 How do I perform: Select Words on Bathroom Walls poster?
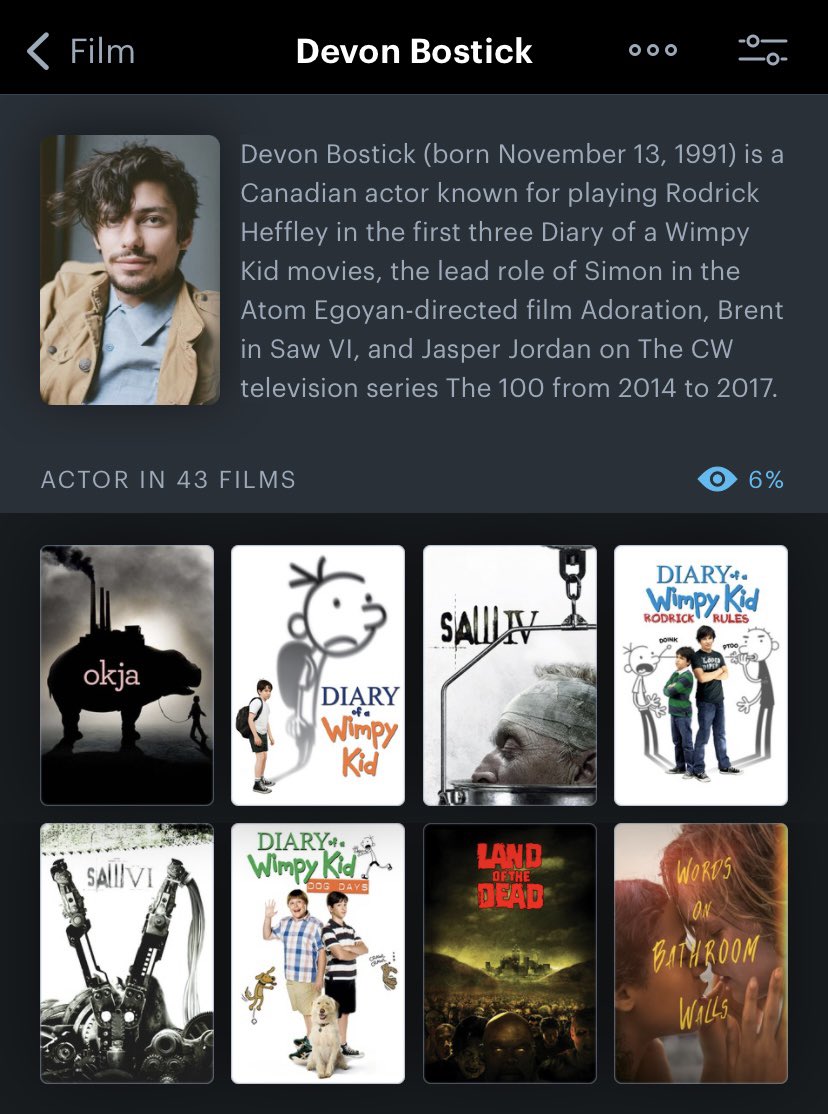point(701,953)
